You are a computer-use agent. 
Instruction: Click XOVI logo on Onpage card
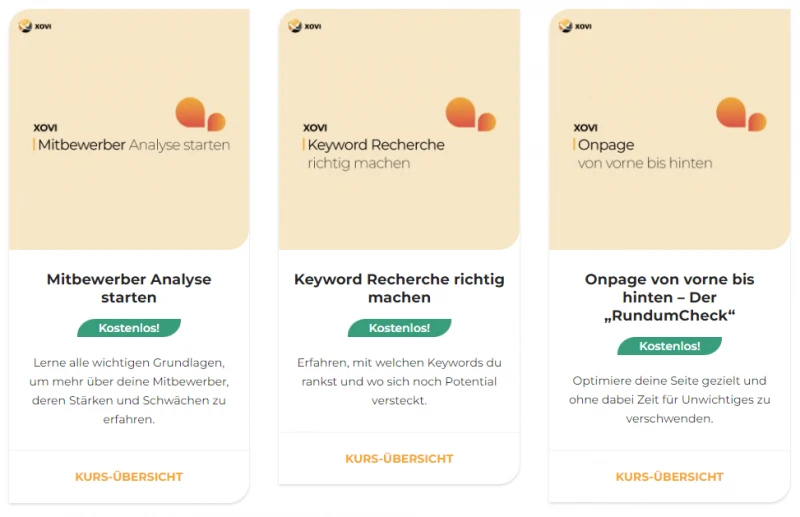(575, 26)
